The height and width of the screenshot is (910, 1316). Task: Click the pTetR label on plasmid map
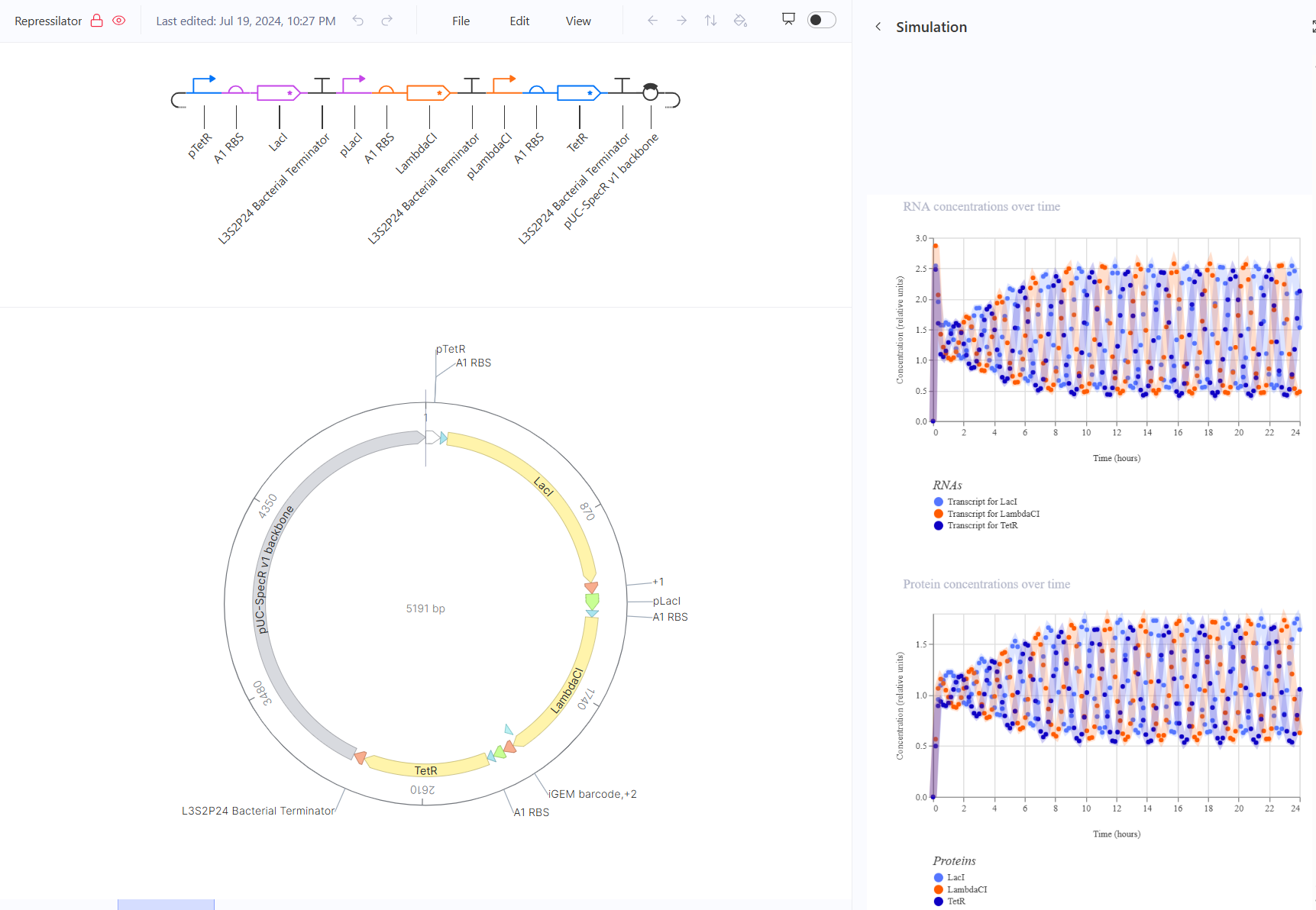pos(451,349)
